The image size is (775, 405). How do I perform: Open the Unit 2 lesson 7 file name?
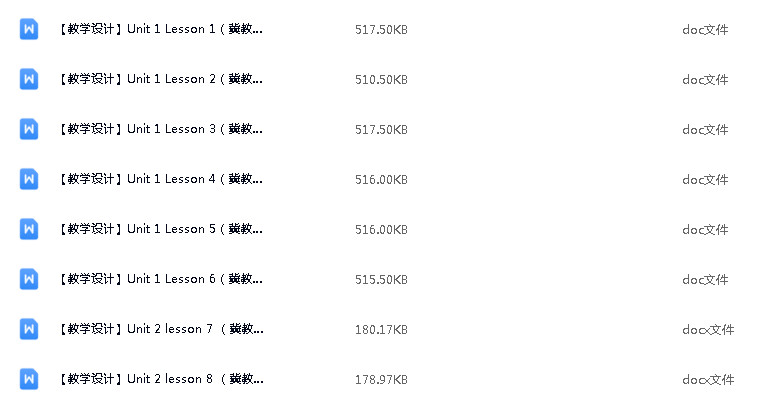pos(162,329)
